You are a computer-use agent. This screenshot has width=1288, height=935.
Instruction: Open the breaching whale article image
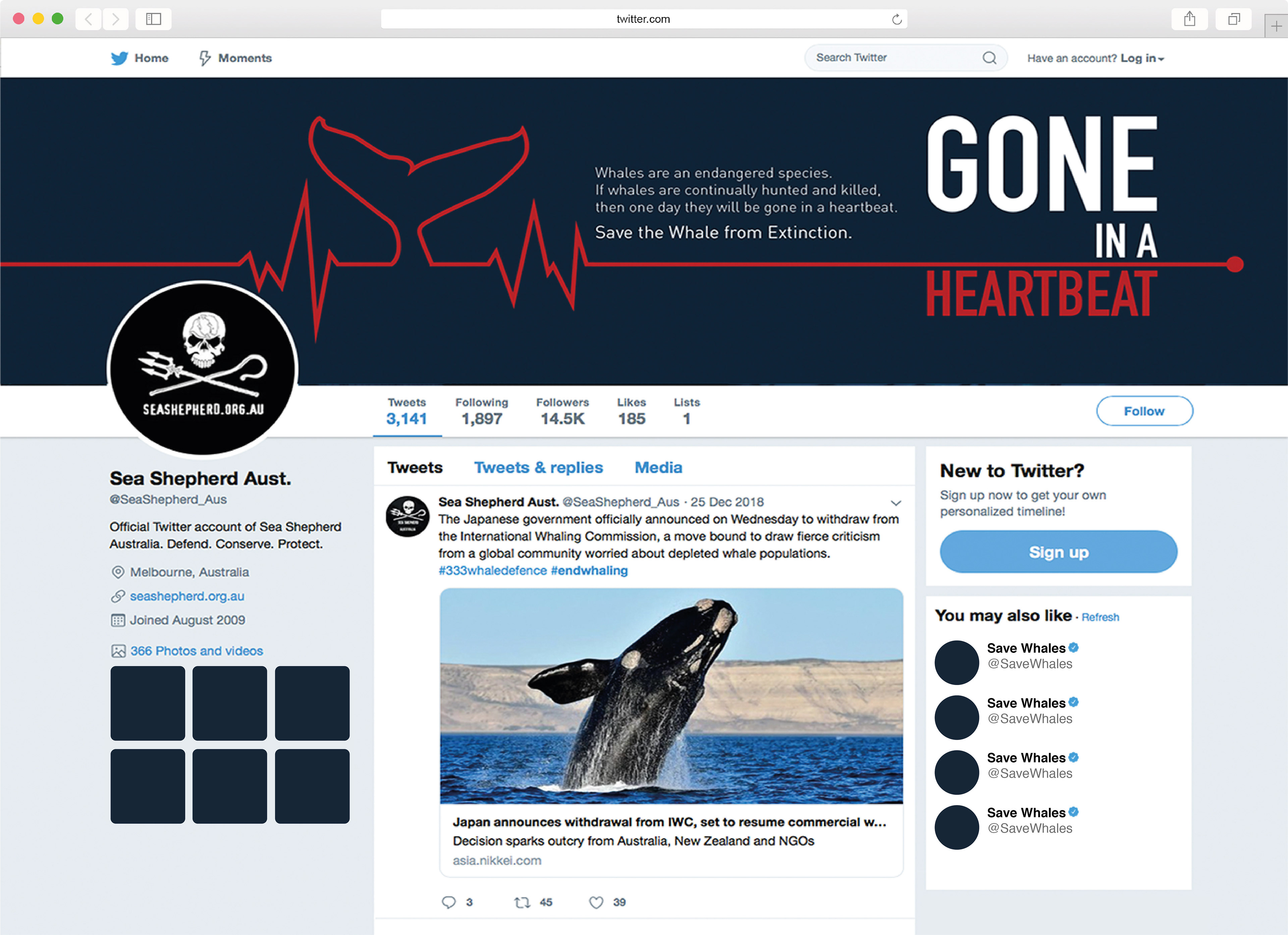tap(671, 696)
